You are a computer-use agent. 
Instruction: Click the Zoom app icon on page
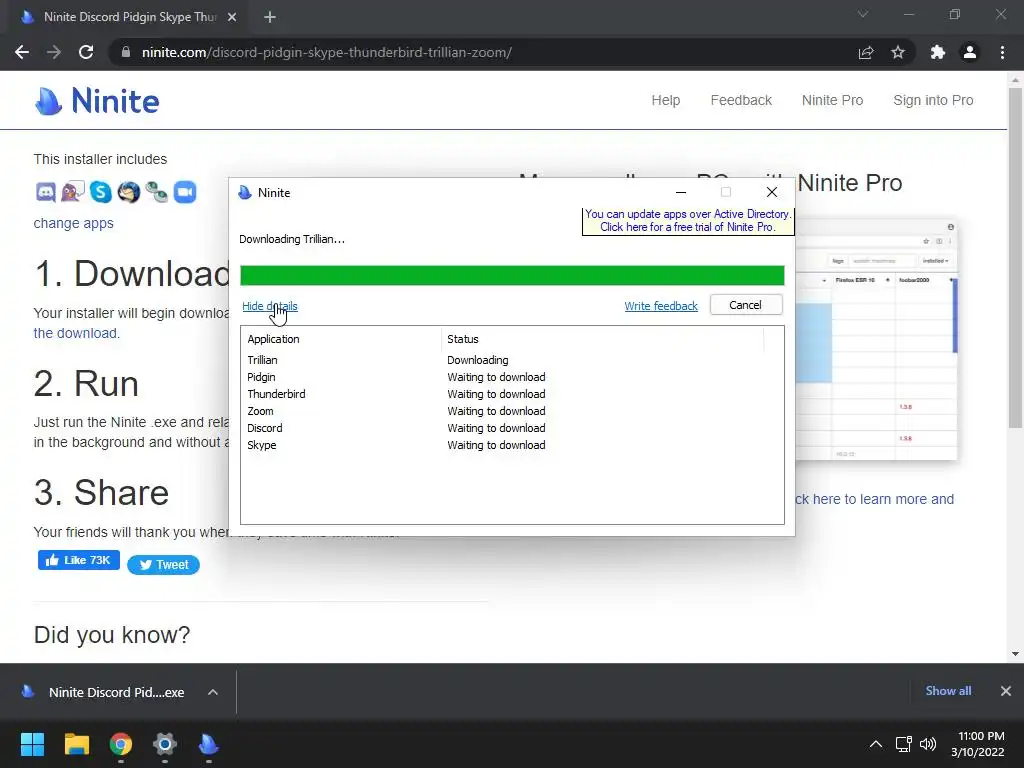(185, 192)
